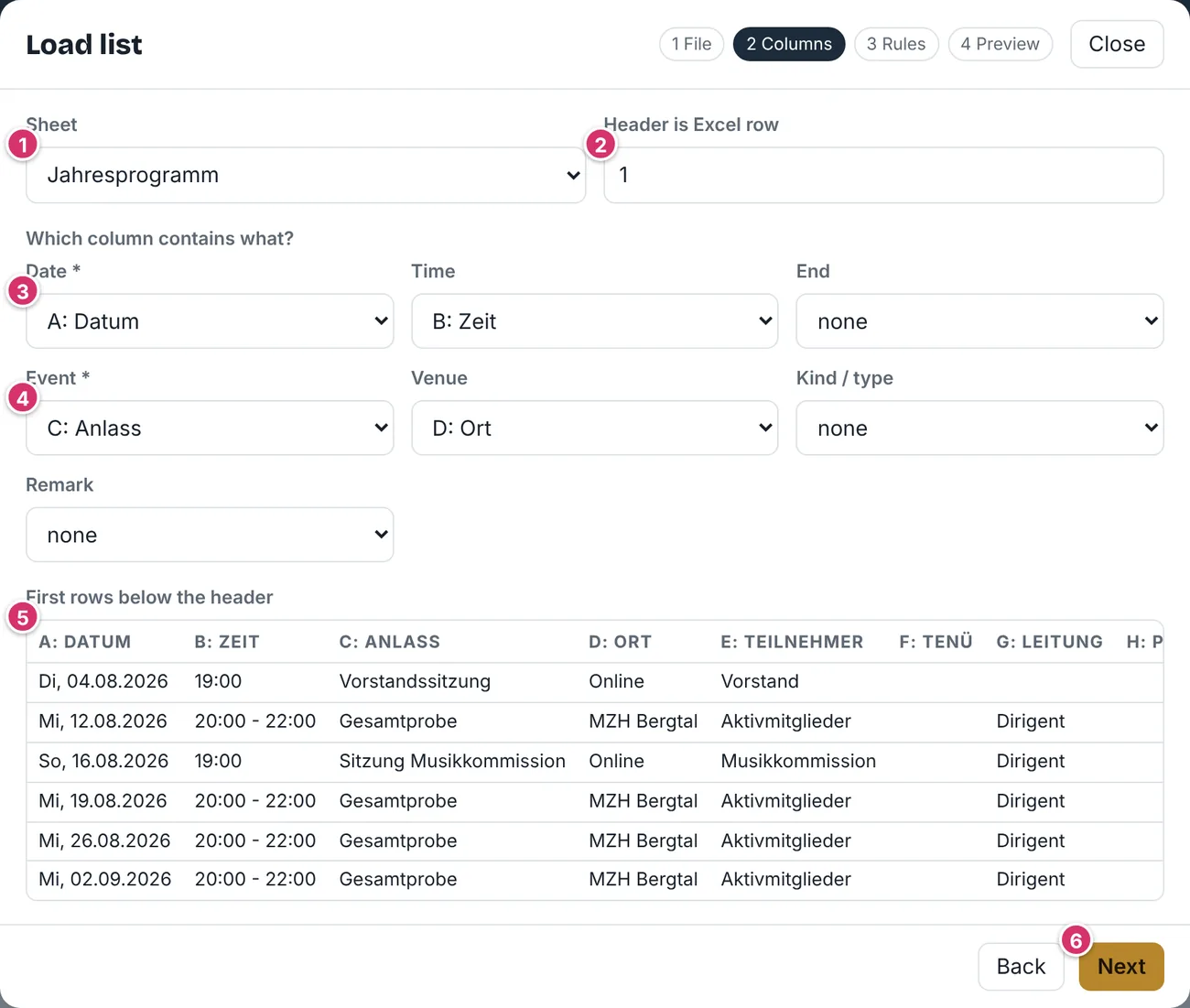This screenshot has height=1008, width=1190.
Task: Click the cell Mi, 26.08.2026
Action: point(104,840)
